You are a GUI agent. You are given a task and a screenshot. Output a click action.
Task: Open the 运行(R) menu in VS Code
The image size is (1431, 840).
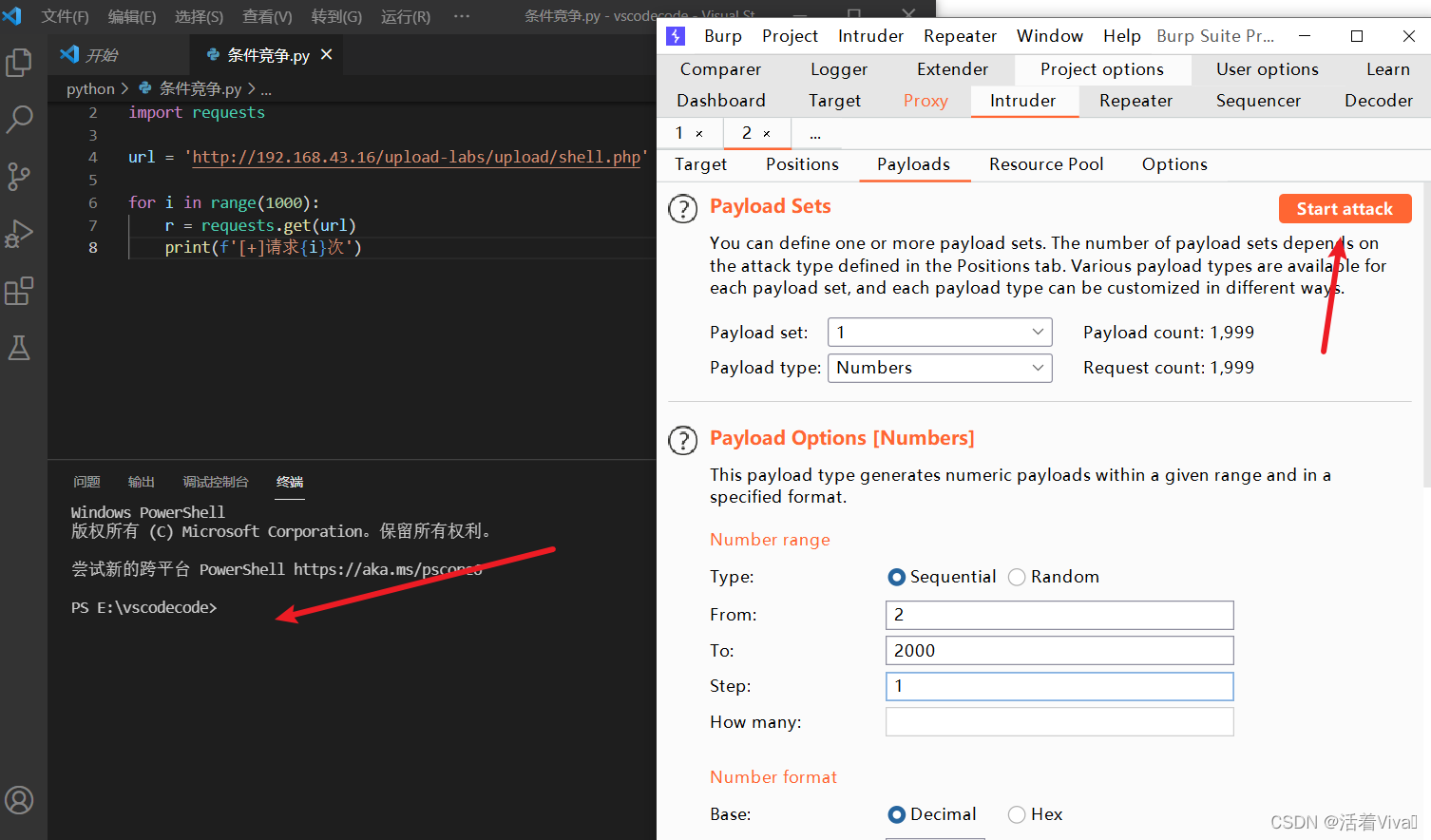(406, 16)
